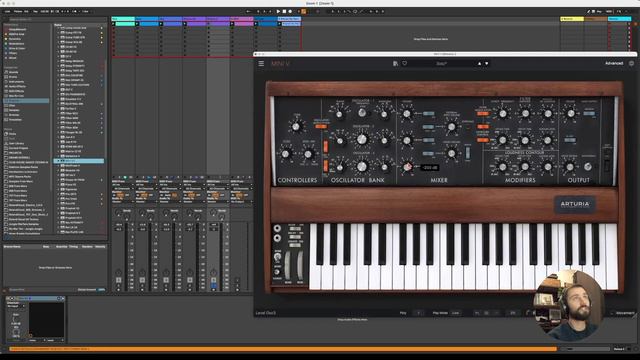Select Sounds category in Ableton browser
Viewport: 640px width, 360px height.
tap(14, 72)
